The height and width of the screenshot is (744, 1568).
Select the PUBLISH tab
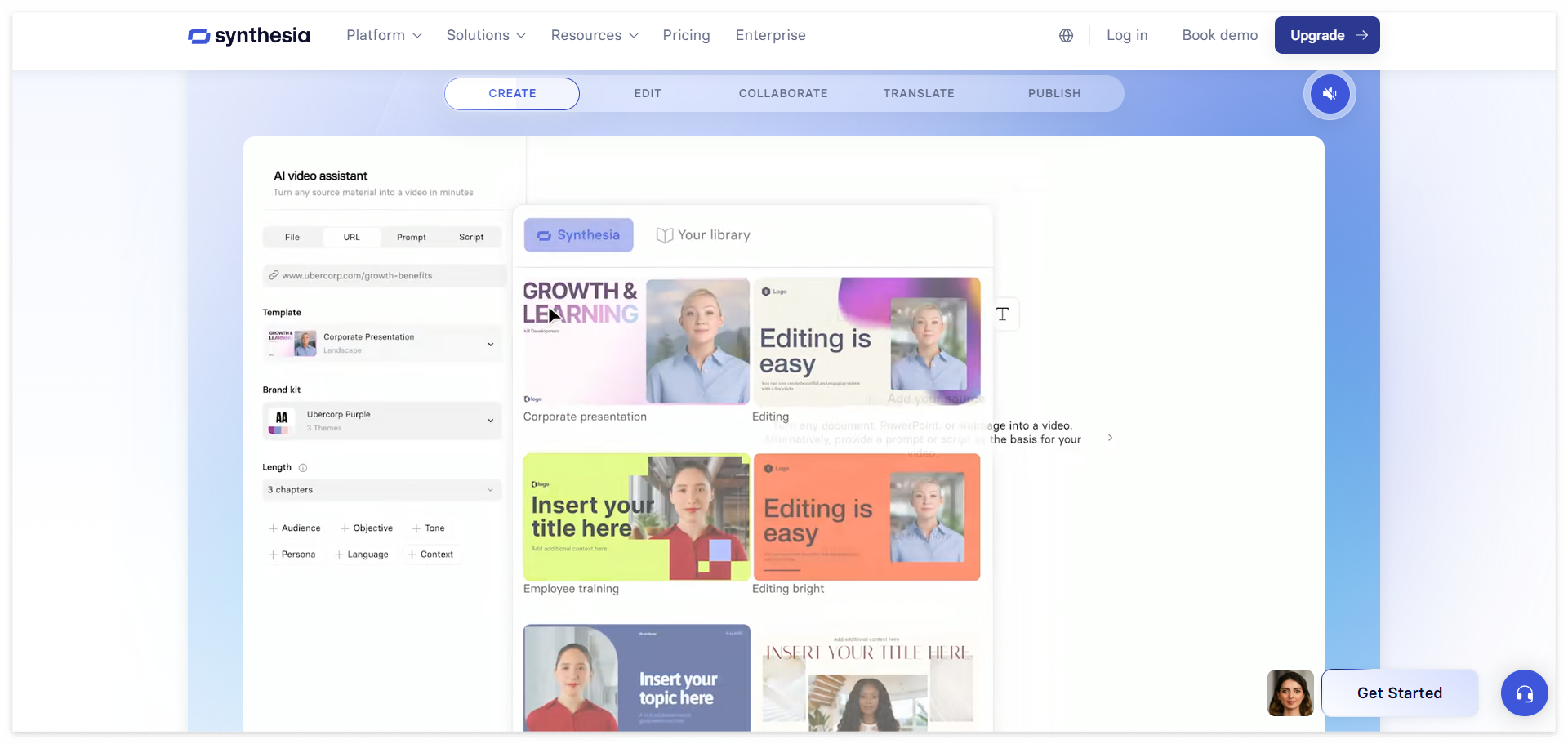[1054, 94]
